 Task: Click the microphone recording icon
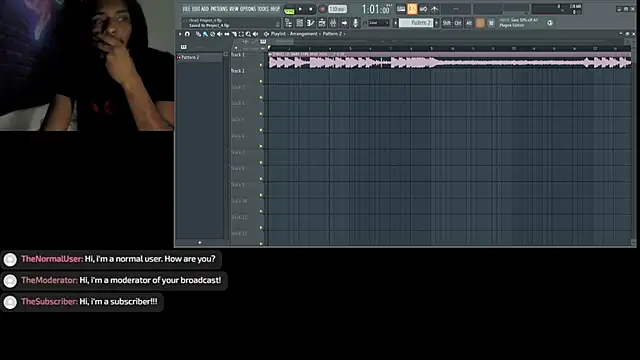[x=356, y=23]
